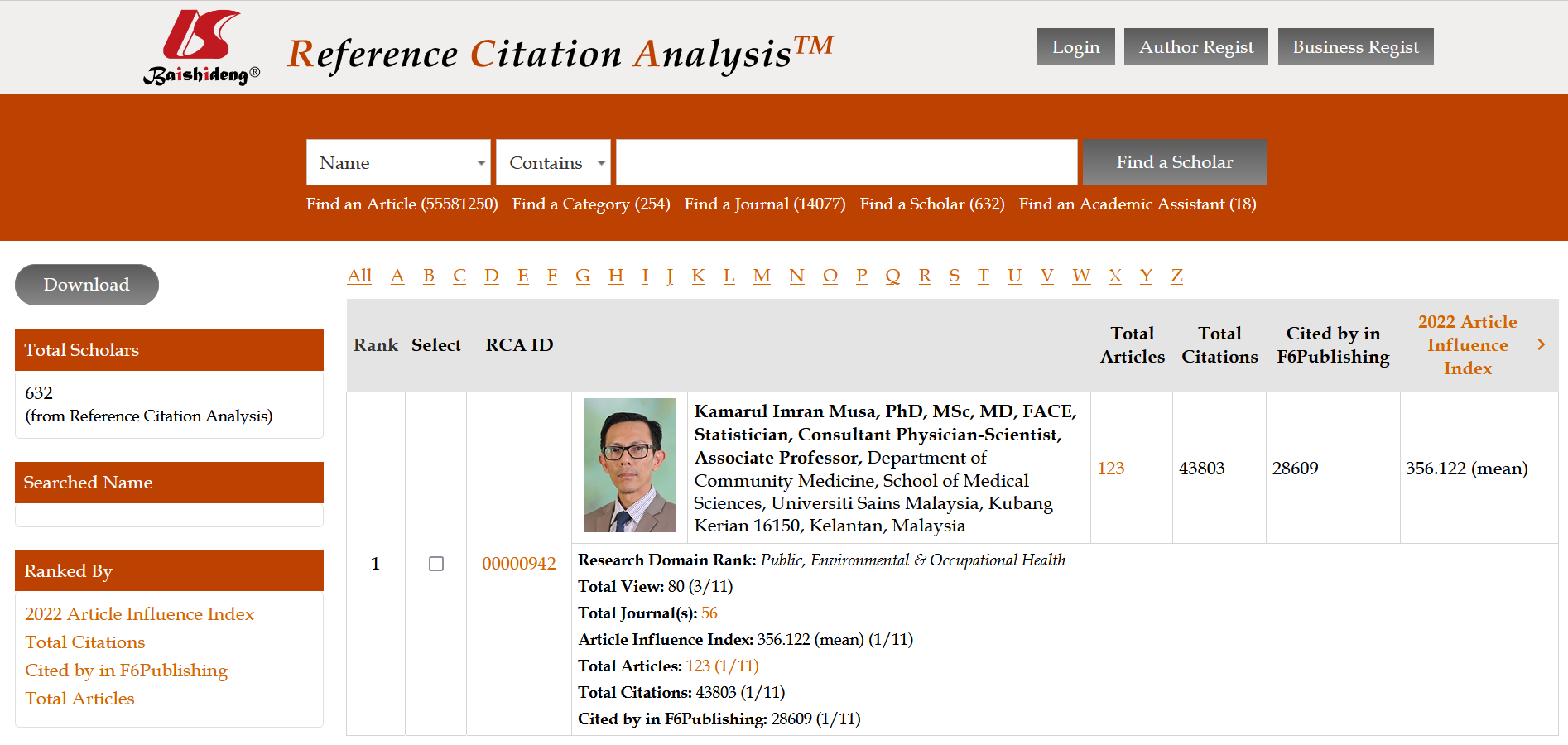
Task: Click the Login button
Action: pos(1076,47)
